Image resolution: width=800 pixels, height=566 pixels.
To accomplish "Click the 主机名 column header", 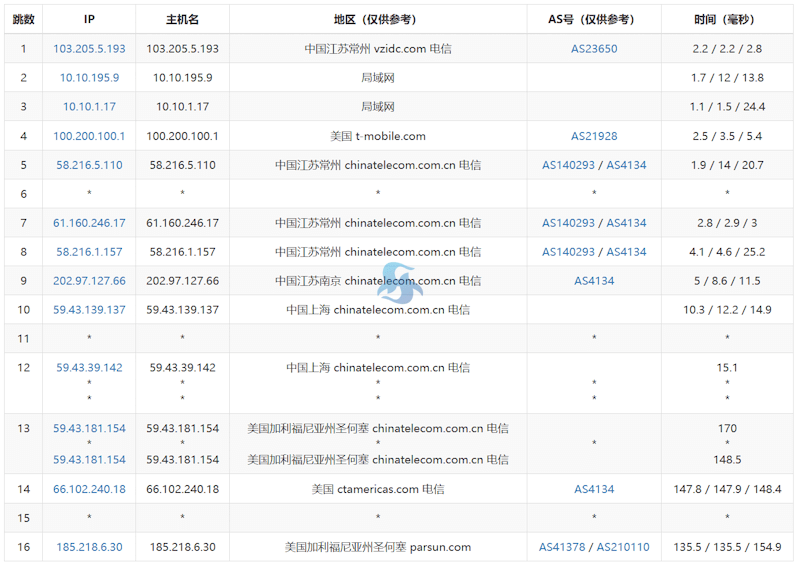I will [x=182, y=19].
